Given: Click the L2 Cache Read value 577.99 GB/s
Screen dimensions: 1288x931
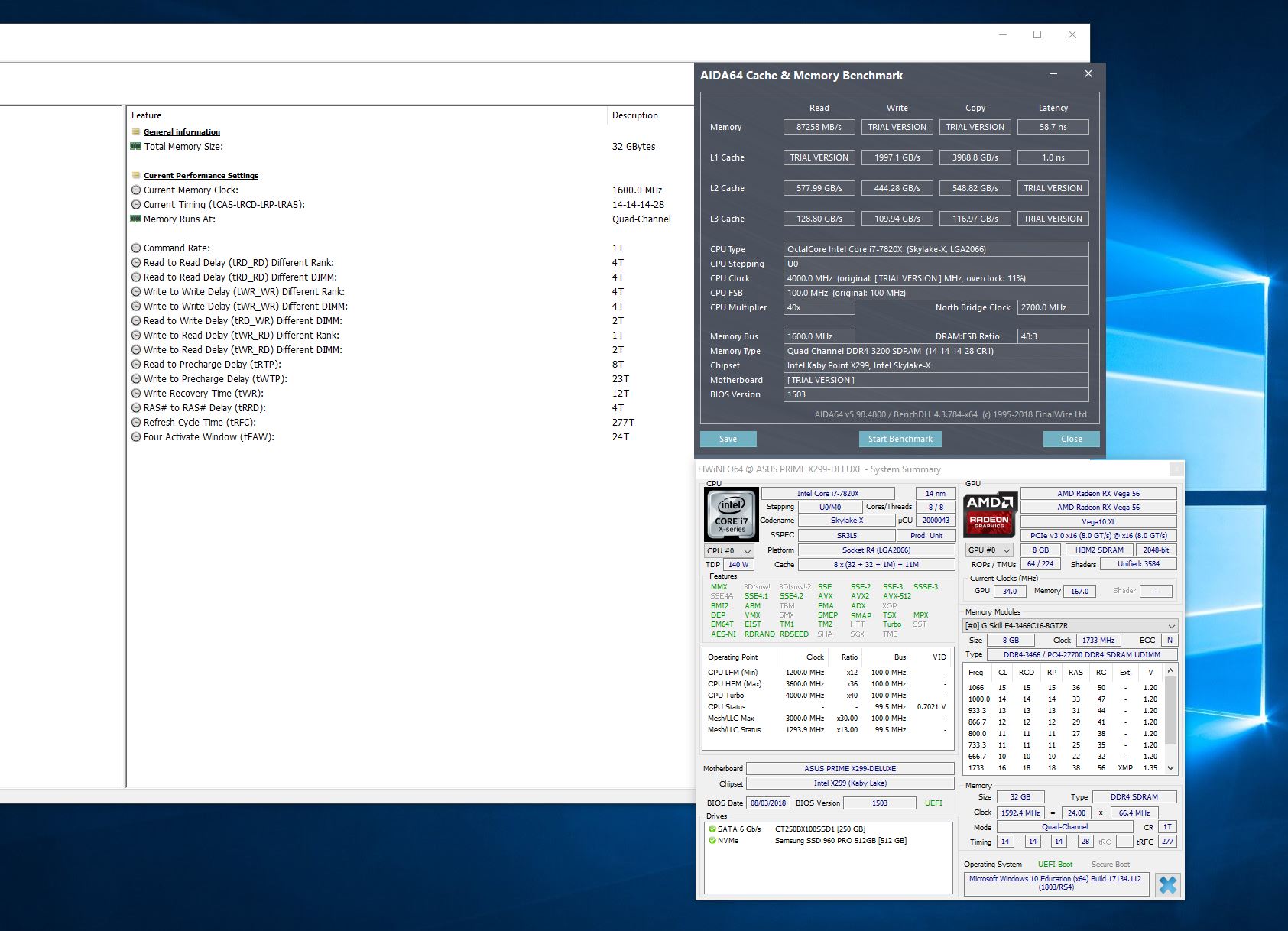Looking at the screenshot, I should pos(819,188).
